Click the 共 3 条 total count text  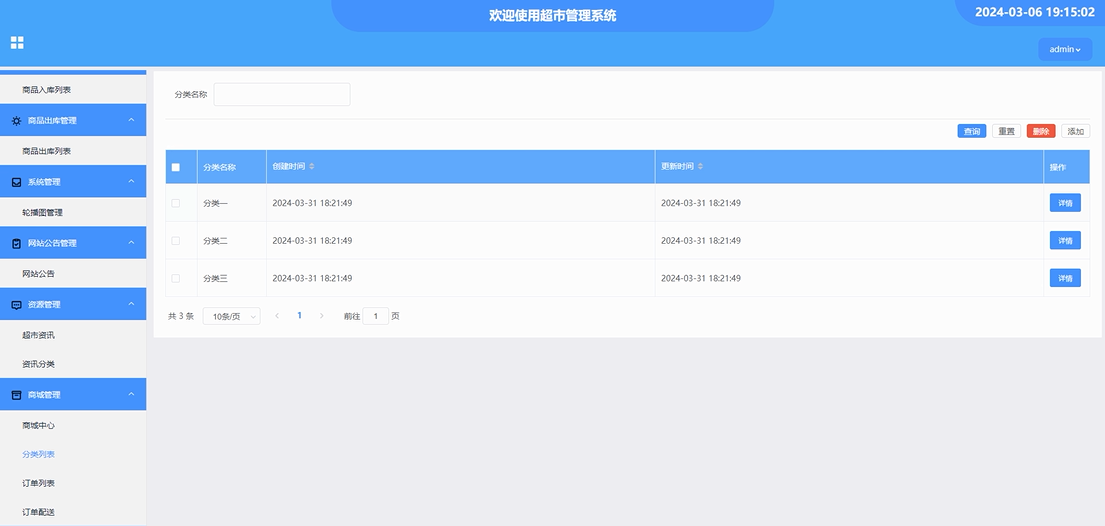(x=180, y=316)
